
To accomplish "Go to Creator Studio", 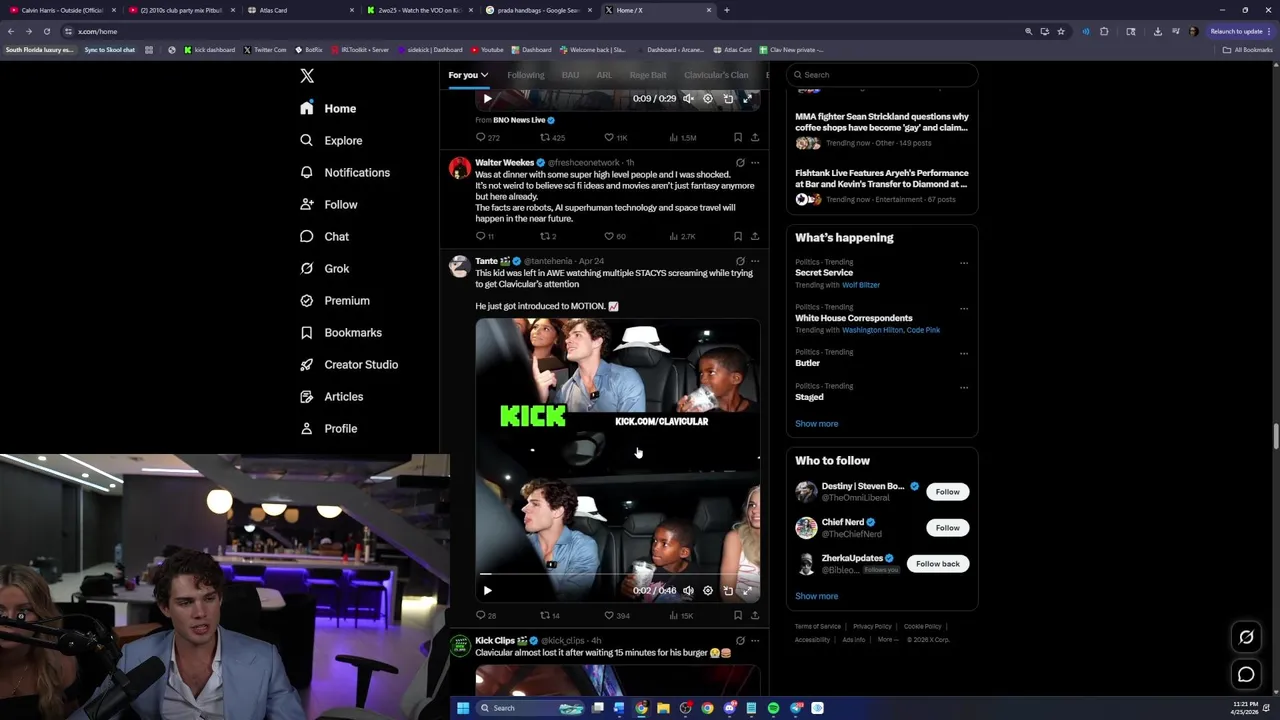I will coord(349,364).
